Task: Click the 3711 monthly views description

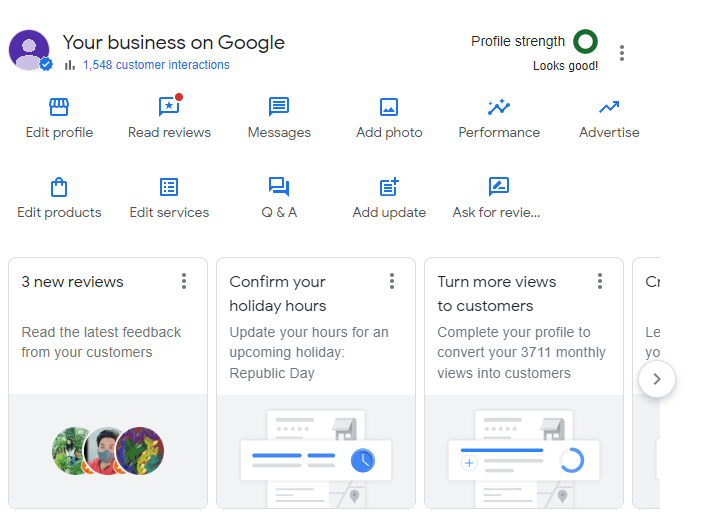Action: click(521, 352)
